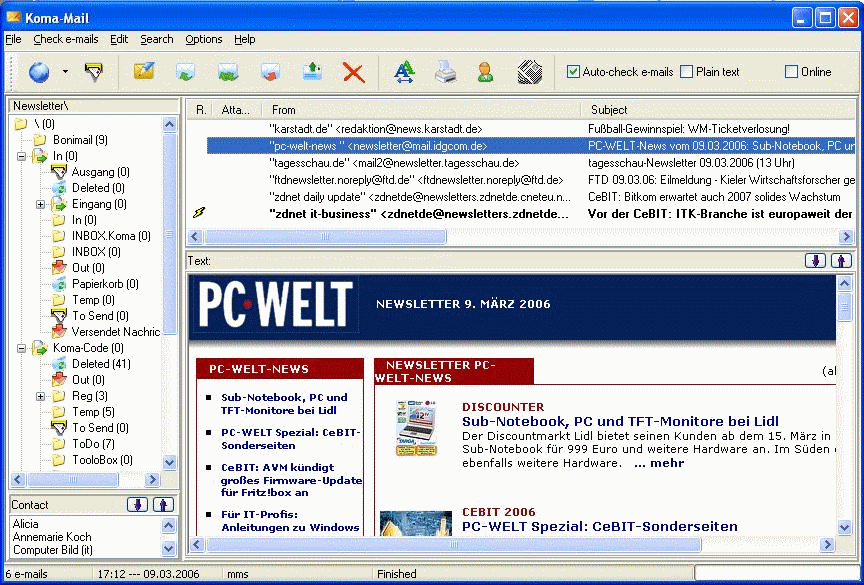This screenshot has width=864, height=585.
Task: Click the folder tree down scroll arrow
Action: (x=170, y=463)
